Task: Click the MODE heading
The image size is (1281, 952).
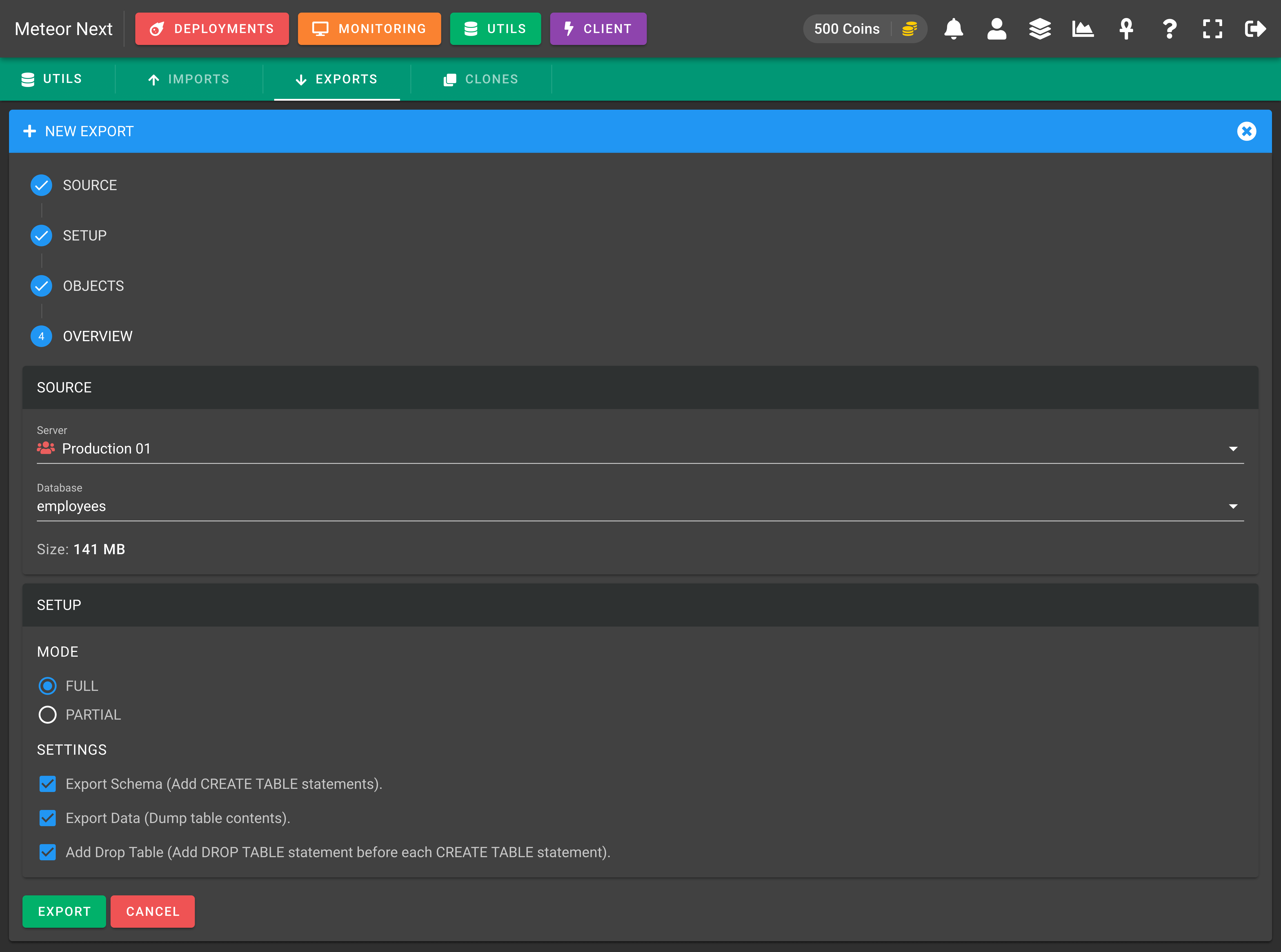Action: (x=58, y=652)
